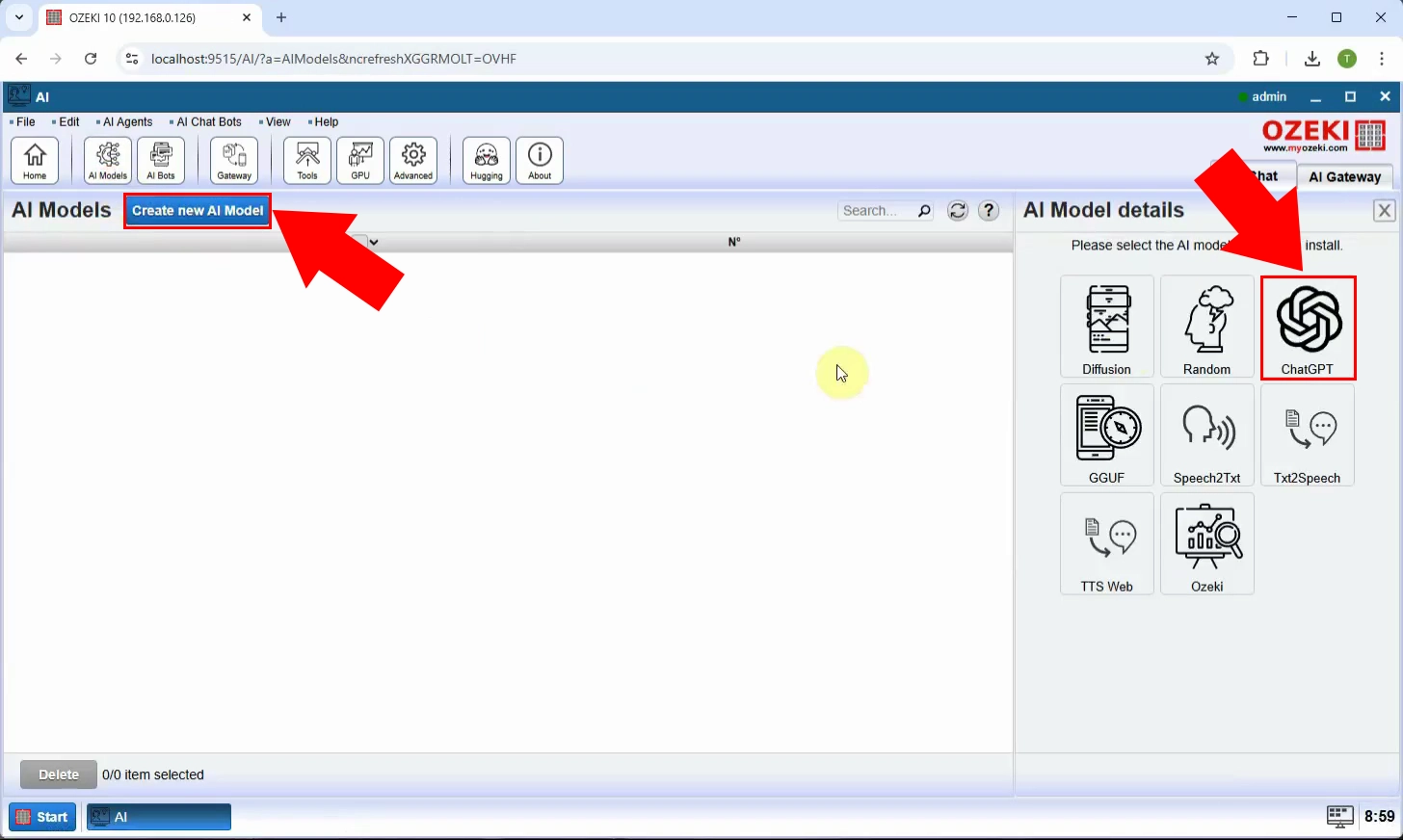This screenshot has width=1403, height=840.
Task: Select the Speech2Txt model type
Action: tap(1207, 435)
